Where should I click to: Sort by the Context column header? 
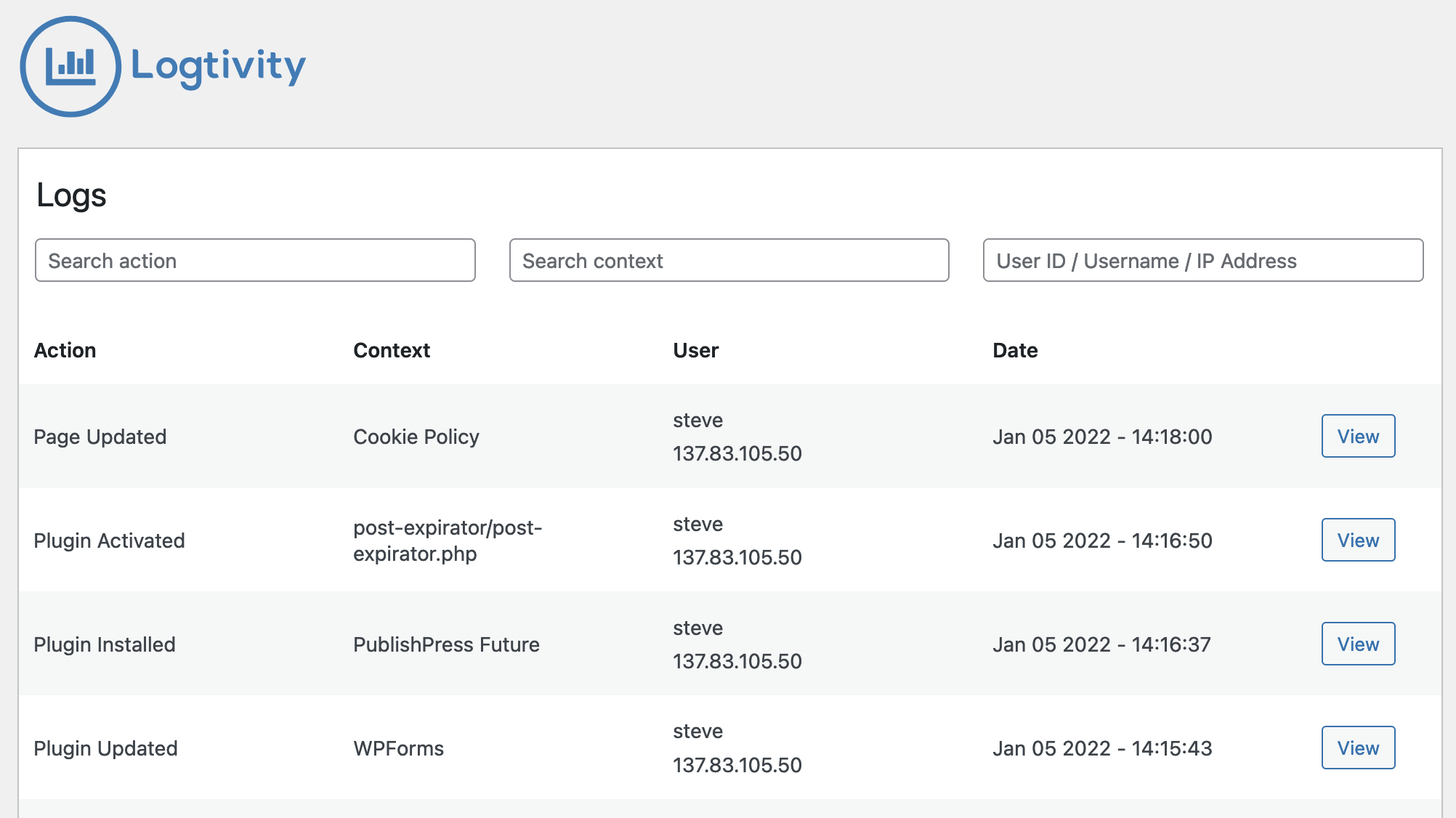click(x=391, y=350)
